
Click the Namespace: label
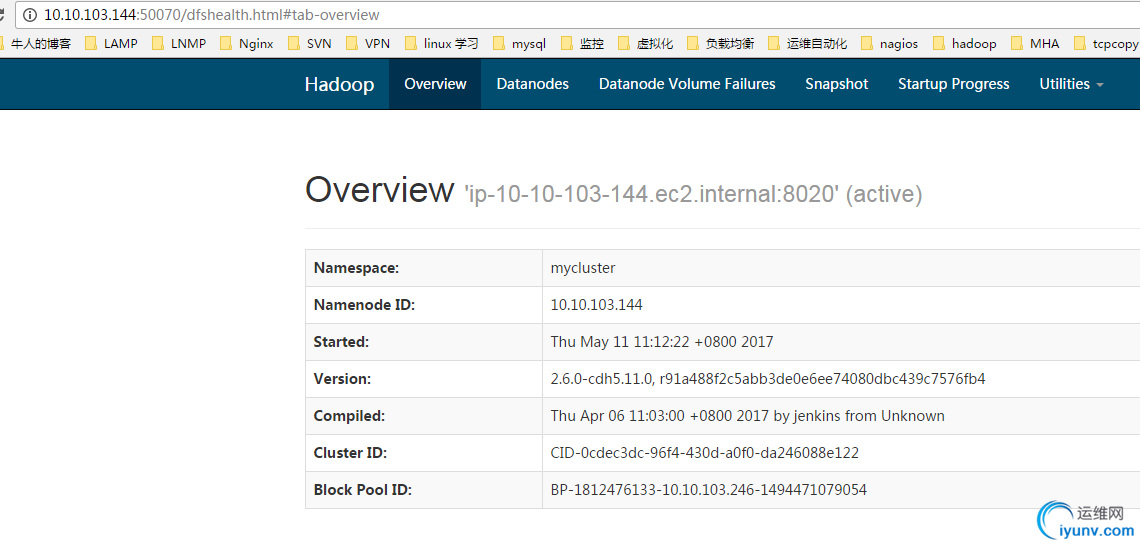coord(356,268)
